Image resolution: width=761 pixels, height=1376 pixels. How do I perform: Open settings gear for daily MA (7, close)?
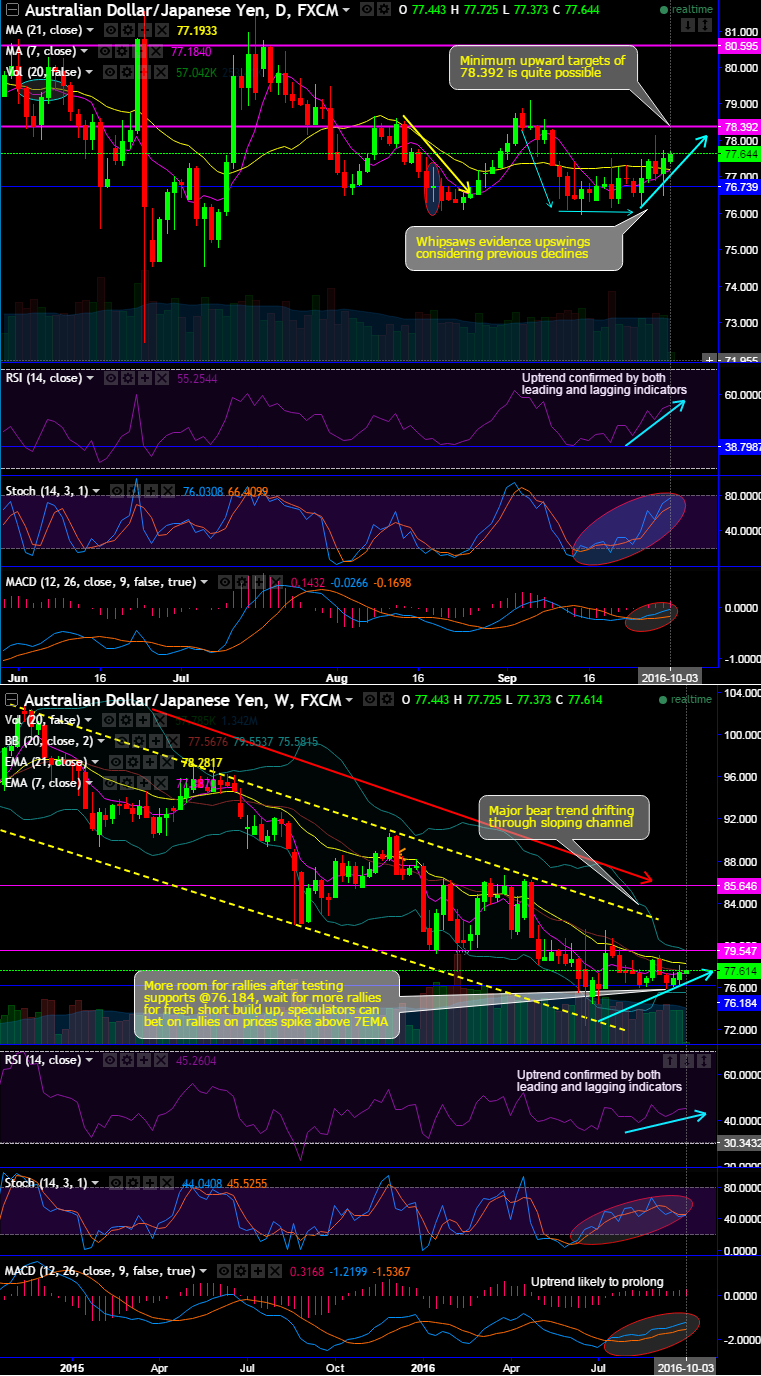122,51
